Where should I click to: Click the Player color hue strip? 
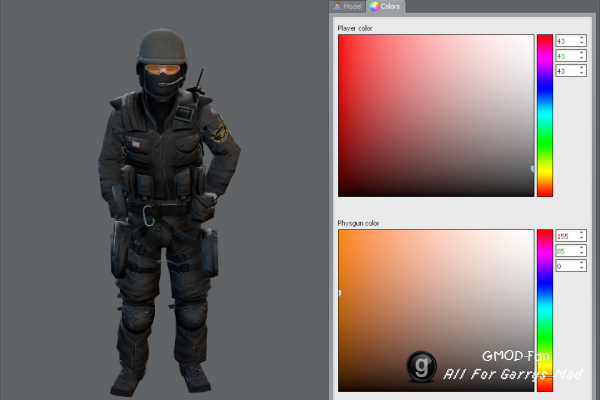pos(545,116)
